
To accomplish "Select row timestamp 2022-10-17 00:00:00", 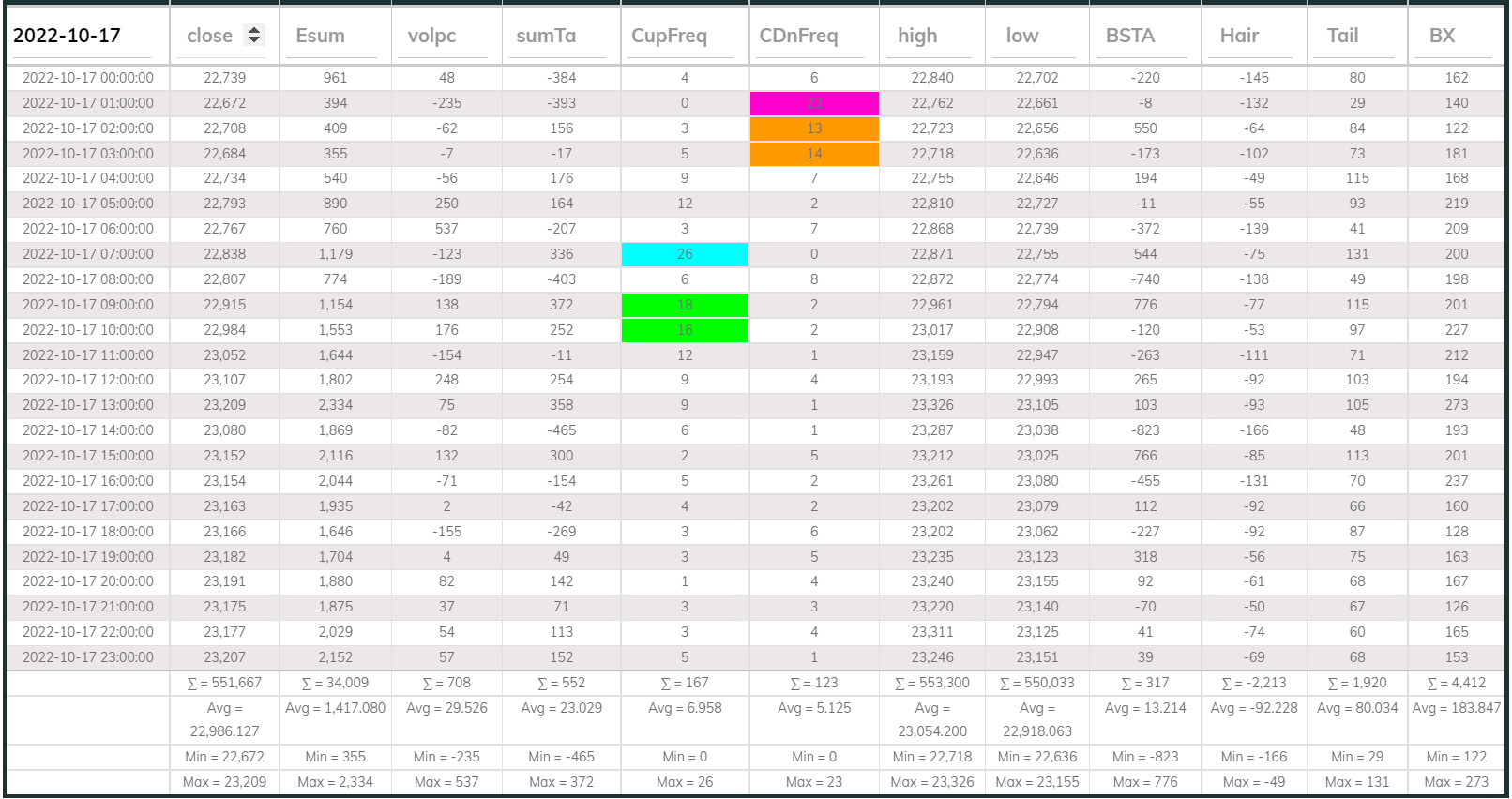I will tap(88, 78).
